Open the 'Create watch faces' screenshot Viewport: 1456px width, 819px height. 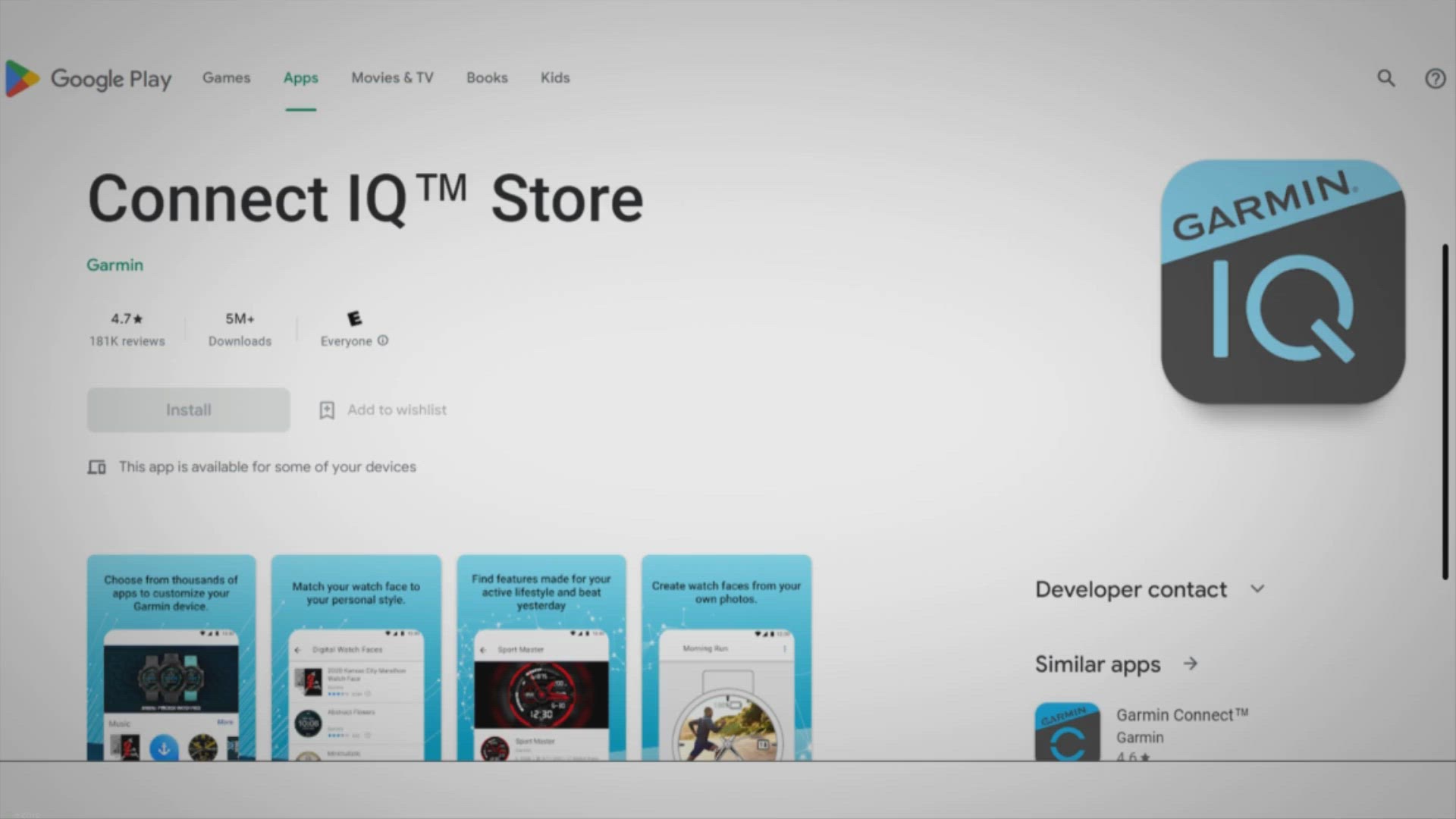(726, 657)
